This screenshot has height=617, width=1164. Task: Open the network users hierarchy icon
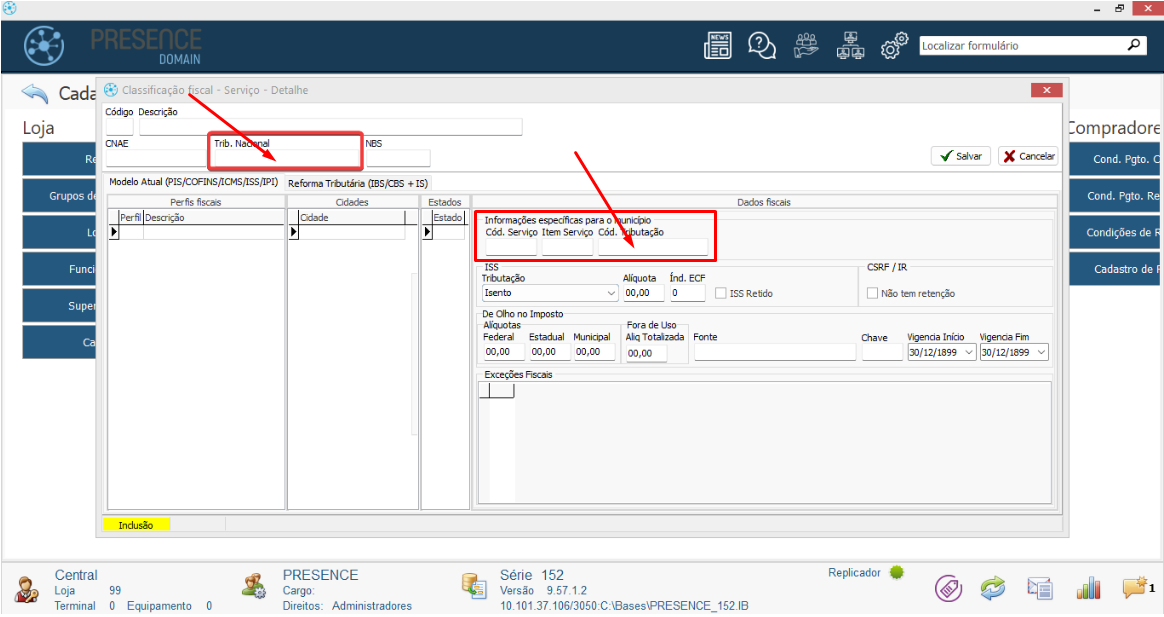[850, 46]
